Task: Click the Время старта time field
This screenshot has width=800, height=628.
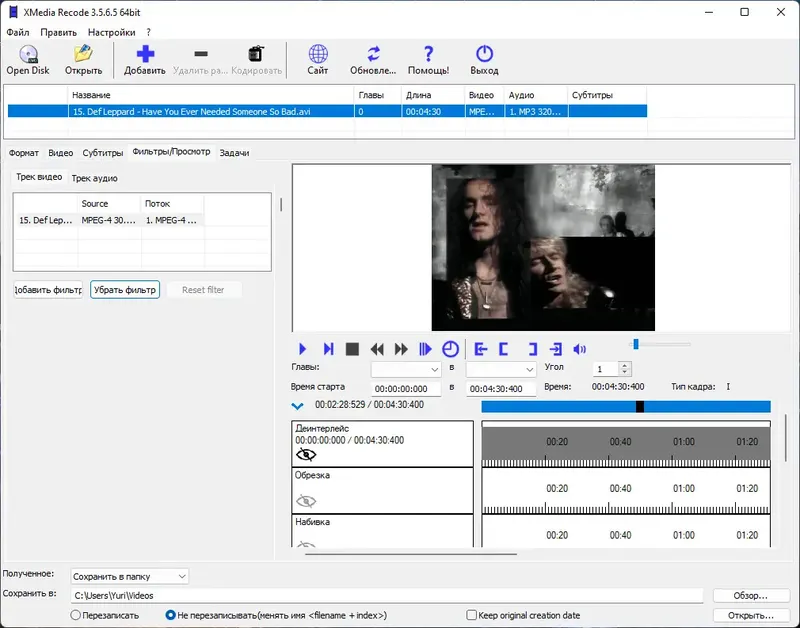Action: pyautogui.click(x=406, y=388)
